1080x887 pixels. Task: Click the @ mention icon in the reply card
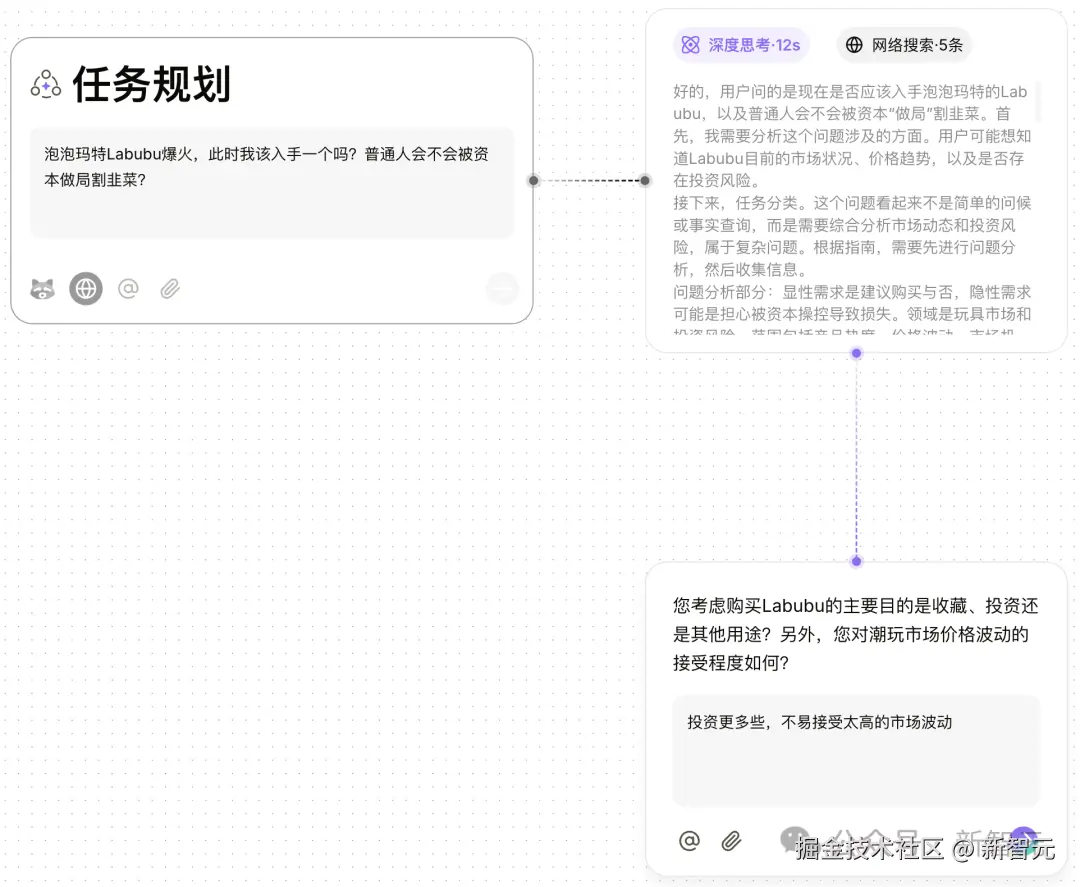tap(689, 841)
